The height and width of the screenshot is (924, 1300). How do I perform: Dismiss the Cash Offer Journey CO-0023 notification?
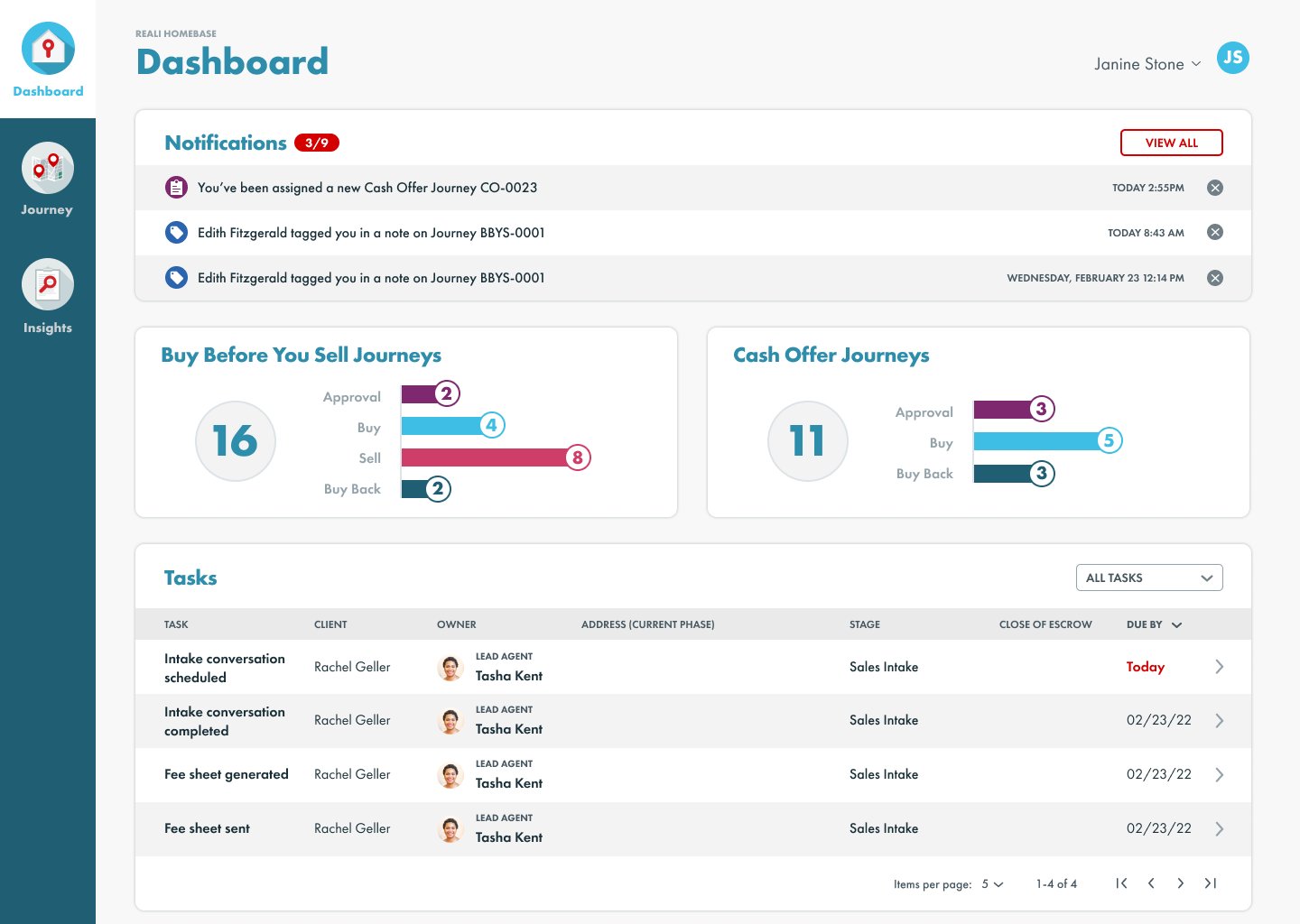(x=1215, y=188)
